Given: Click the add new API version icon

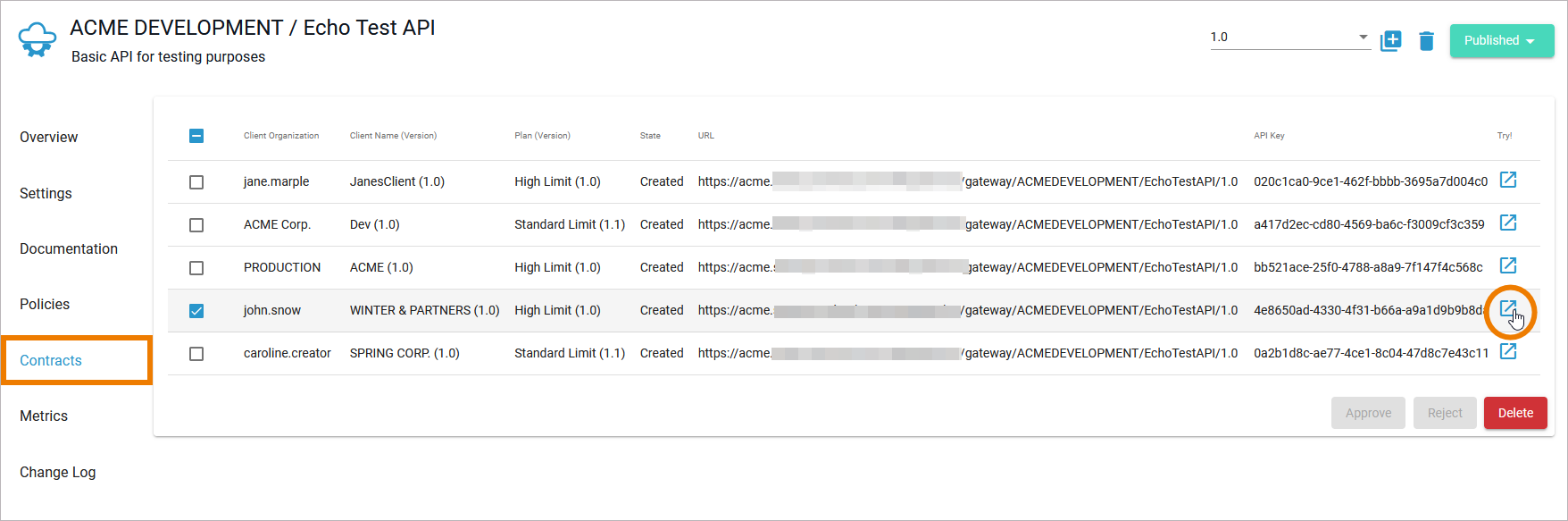Looking at the screenshot, I should click(1390, 41).
